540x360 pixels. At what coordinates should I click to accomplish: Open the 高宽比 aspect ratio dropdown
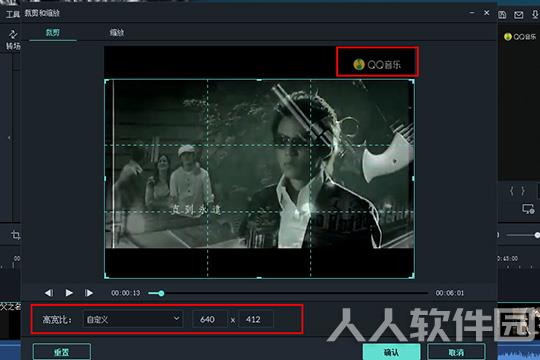133,319
